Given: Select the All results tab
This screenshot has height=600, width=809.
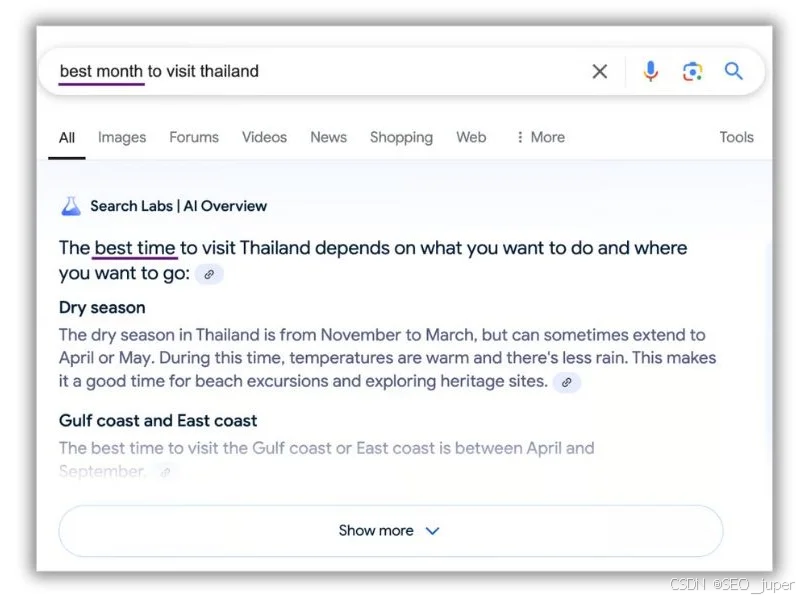Looking at the screenshot, I should [x=67, y=138].
